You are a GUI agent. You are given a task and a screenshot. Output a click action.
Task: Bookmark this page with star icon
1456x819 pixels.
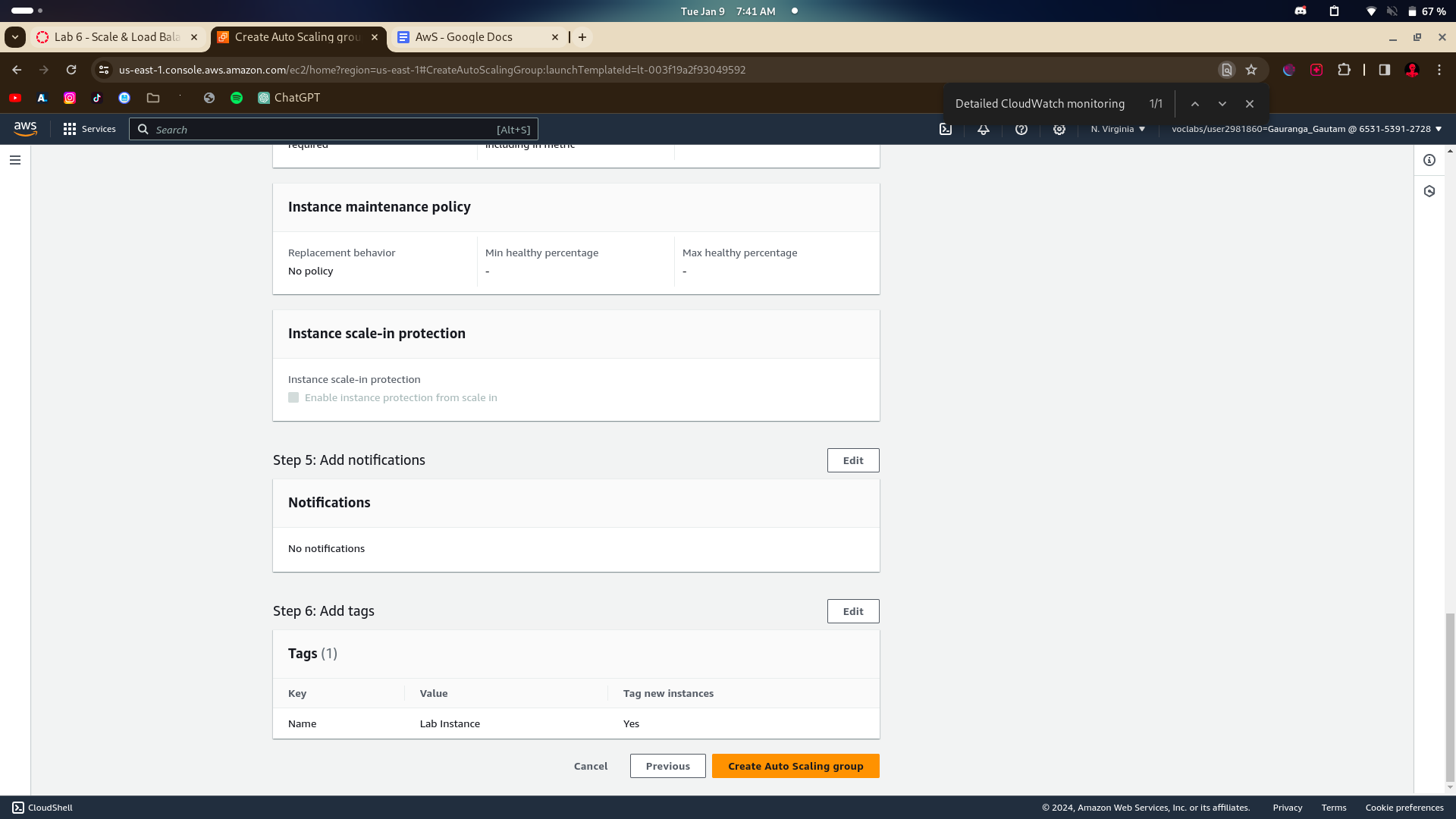tap(1251, 70)
